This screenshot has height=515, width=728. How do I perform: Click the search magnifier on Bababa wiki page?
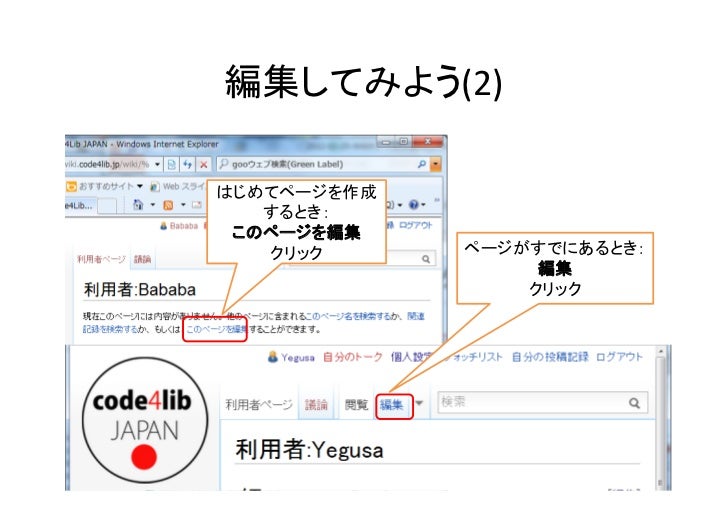tap(426, 259)
